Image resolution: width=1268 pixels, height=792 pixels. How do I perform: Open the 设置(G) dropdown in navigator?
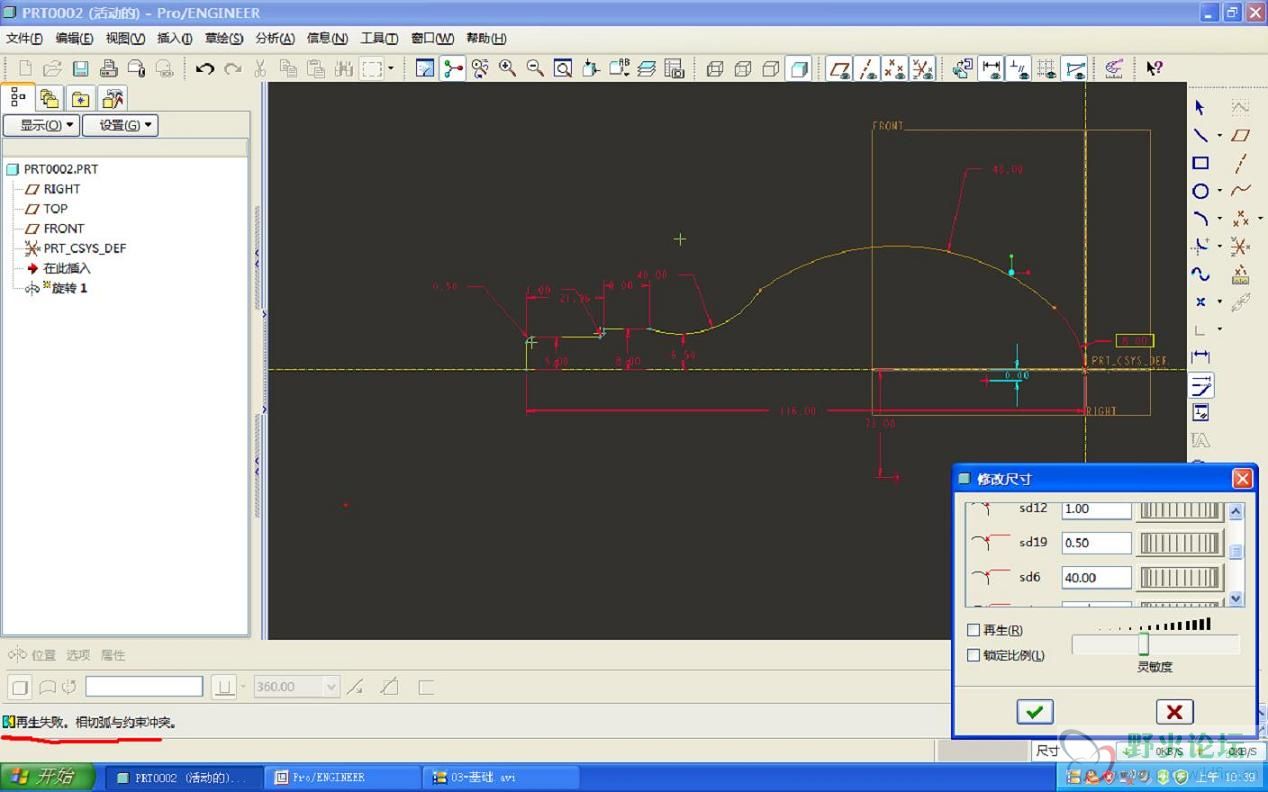coord(120,125)
